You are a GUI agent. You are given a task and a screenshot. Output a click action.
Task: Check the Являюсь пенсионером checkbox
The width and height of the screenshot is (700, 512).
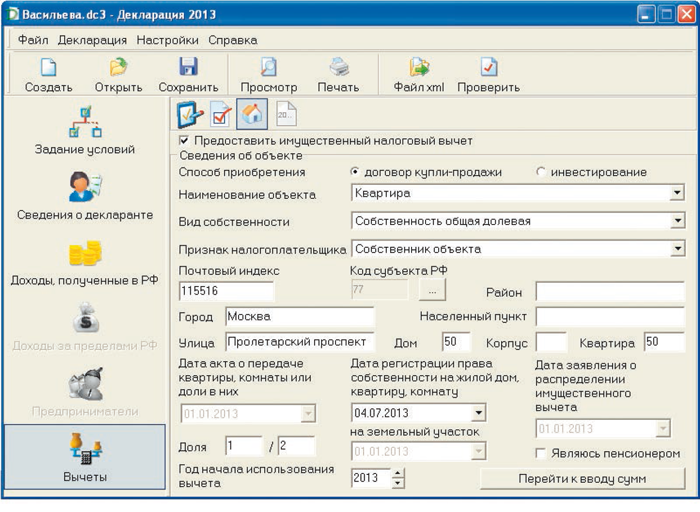(x=541, y=453)
